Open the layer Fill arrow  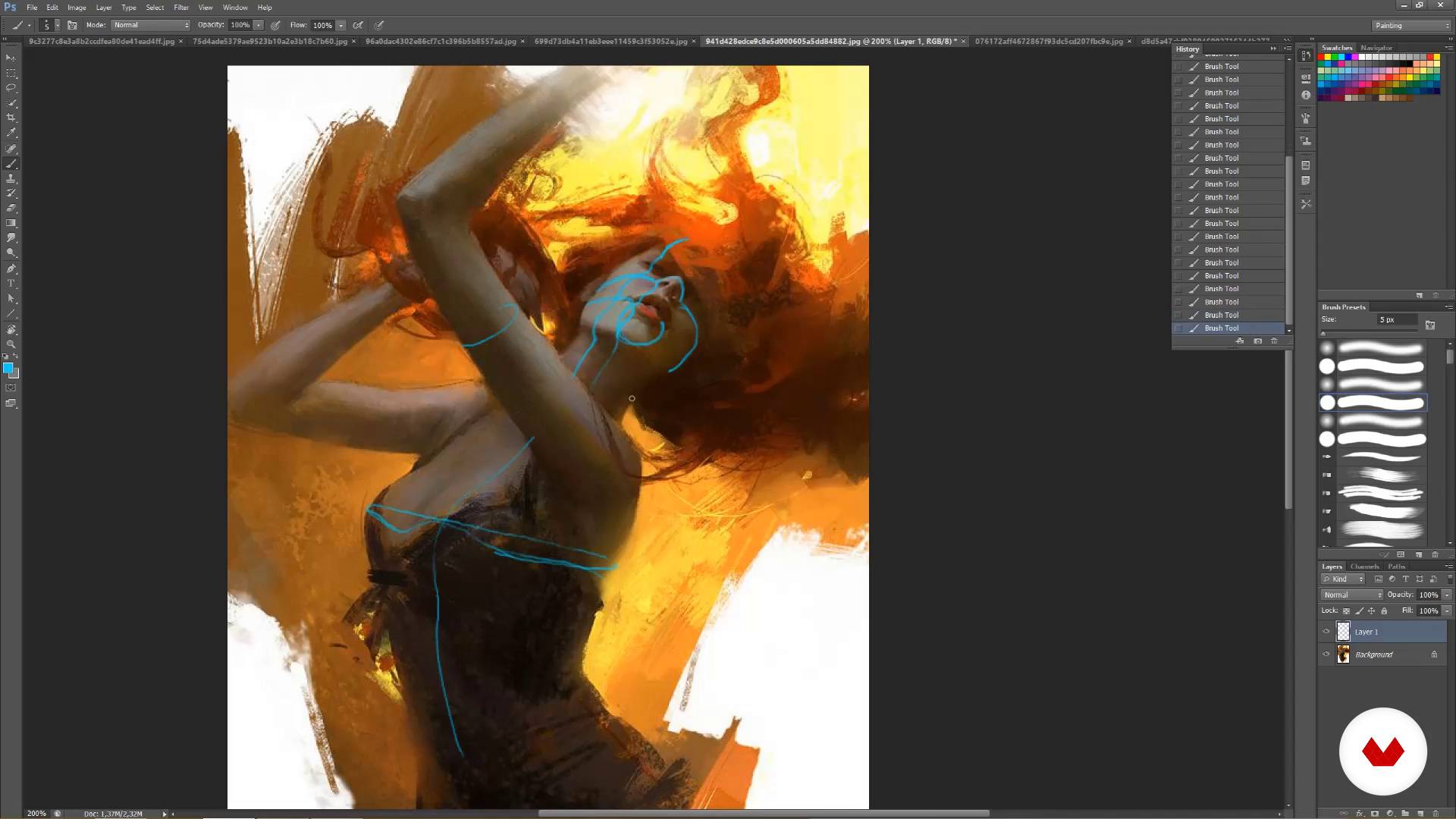1447,611
